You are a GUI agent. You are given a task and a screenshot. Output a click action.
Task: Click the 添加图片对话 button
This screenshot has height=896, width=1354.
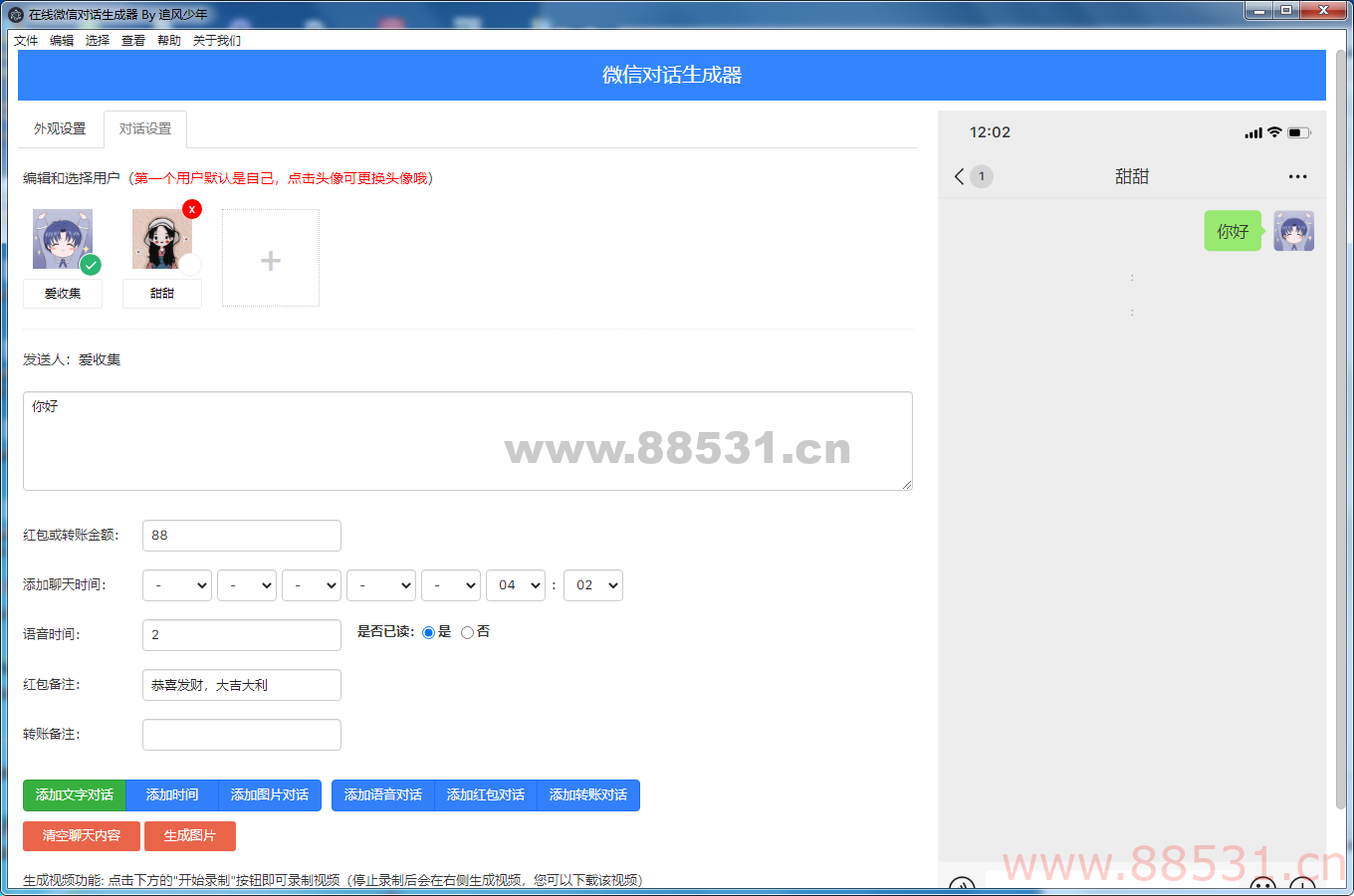[270, 795]
